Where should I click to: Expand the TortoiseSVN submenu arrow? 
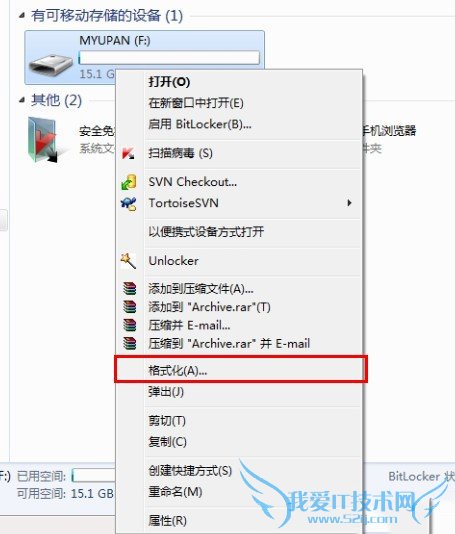[x=349, y=203]
